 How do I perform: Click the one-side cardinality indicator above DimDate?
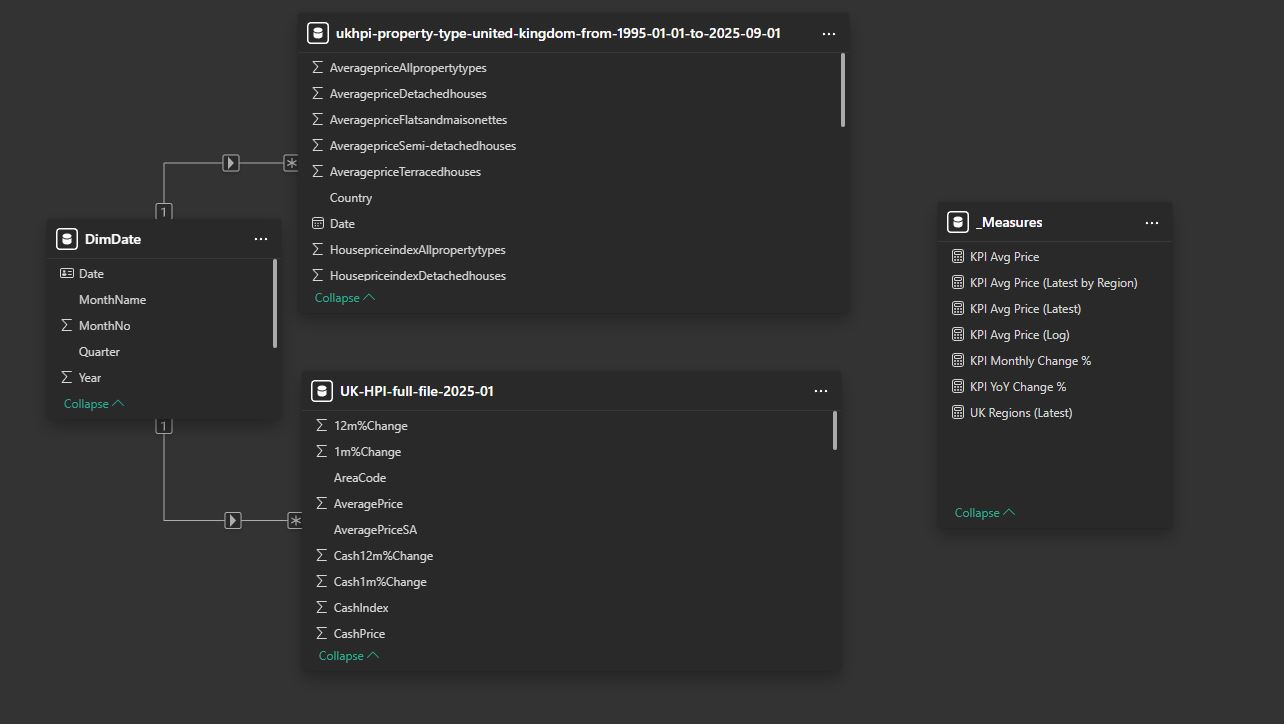click(162, 211)
